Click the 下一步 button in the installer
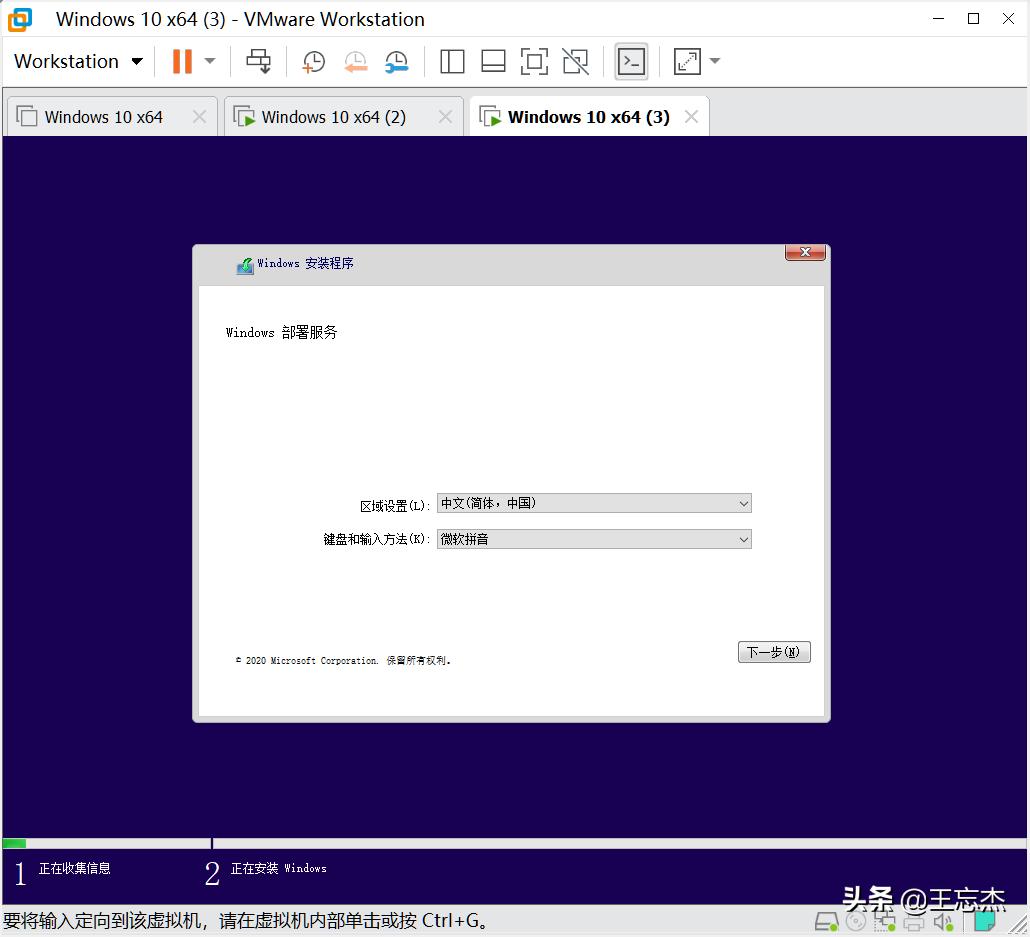This screenshot has width=1030, height=937. pyautogui.click(x=774, y=651)
